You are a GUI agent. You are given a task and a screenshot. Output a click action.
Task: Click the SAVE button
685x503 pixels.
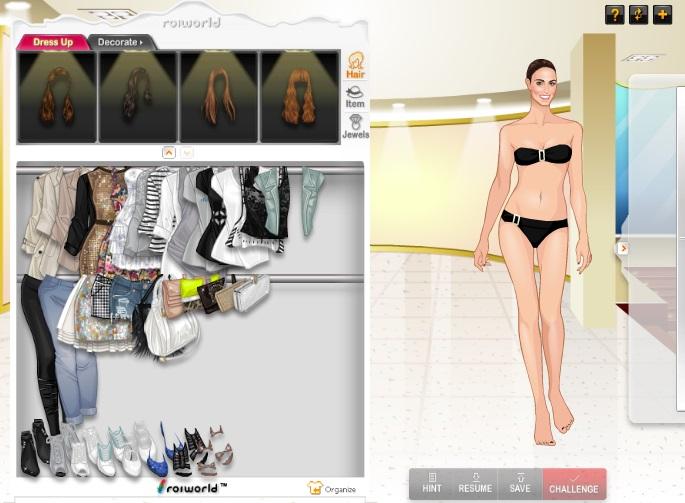pyautogui.click(x=519, y=483)
